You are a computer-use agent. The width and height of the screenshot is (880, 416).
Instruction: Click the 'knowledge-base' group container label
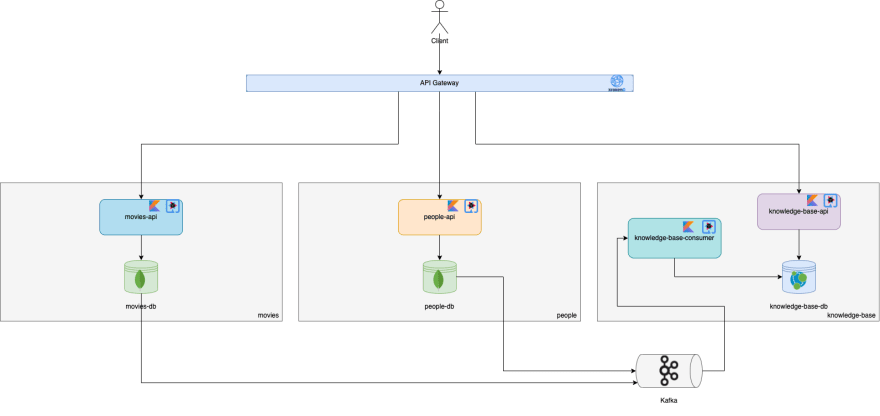(x=851, y=316)
